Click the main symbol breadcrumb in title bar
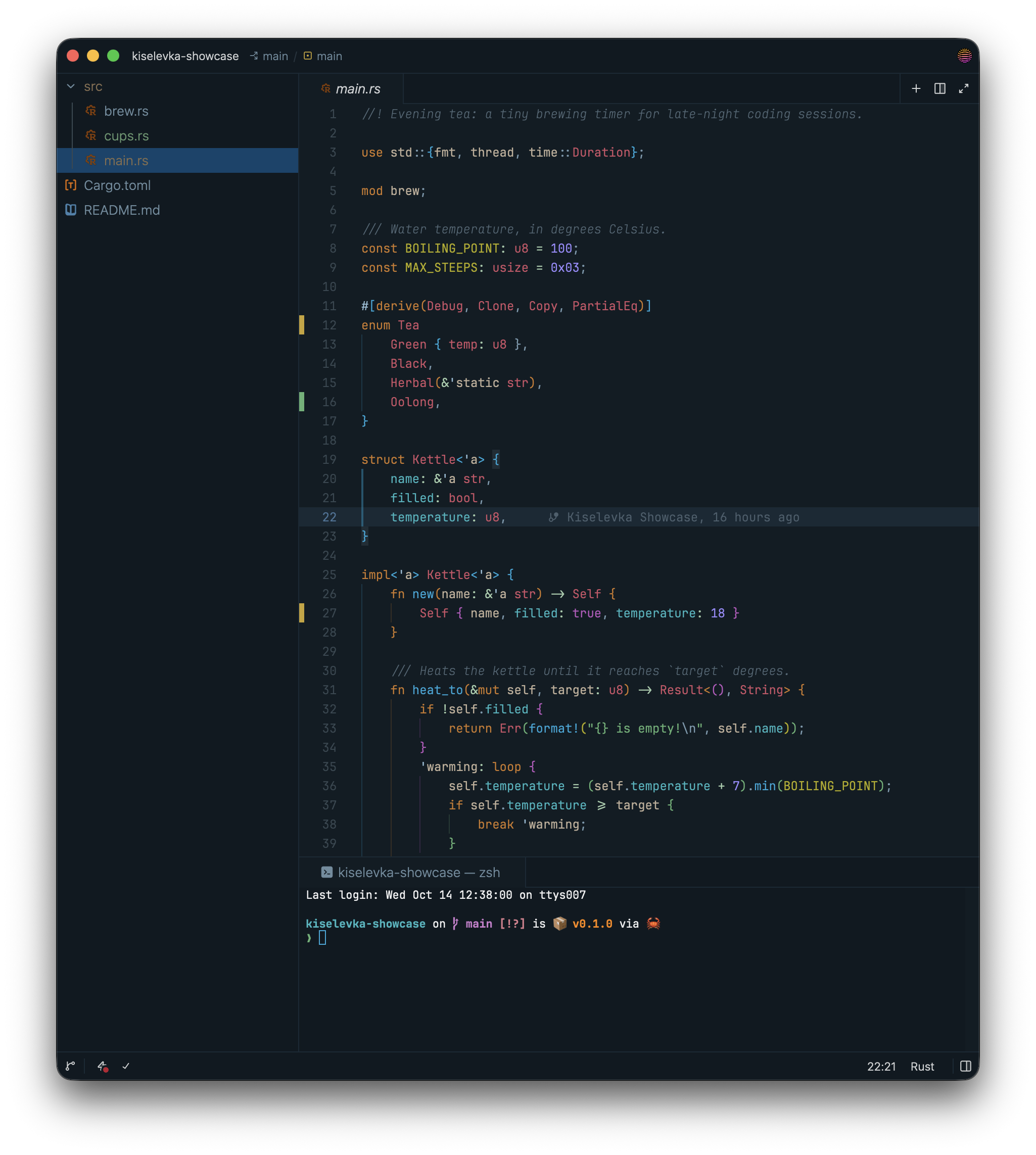The width and height of the screenshot is (1036, 1155). tap(323, 56)
